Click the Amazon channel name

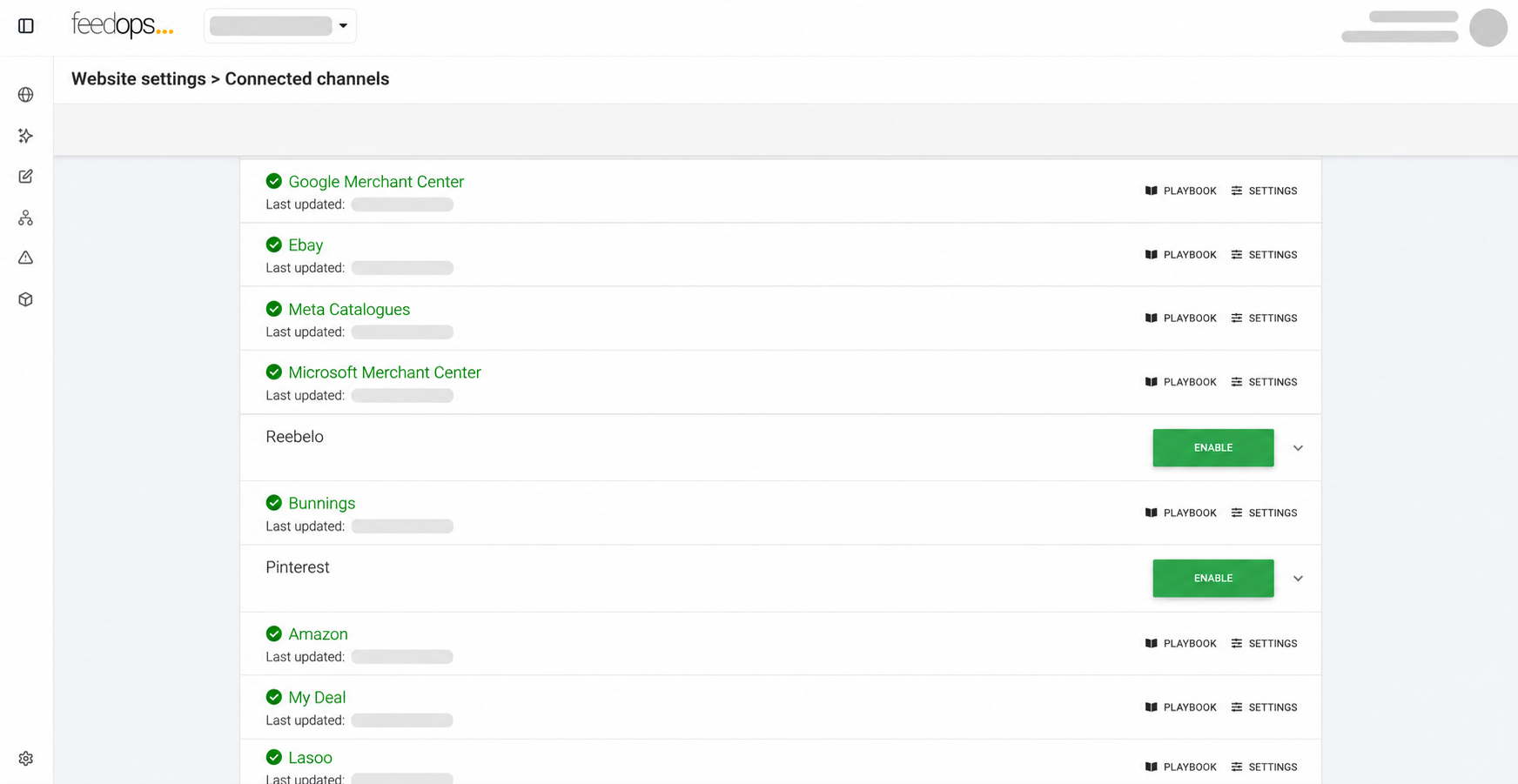318,634
